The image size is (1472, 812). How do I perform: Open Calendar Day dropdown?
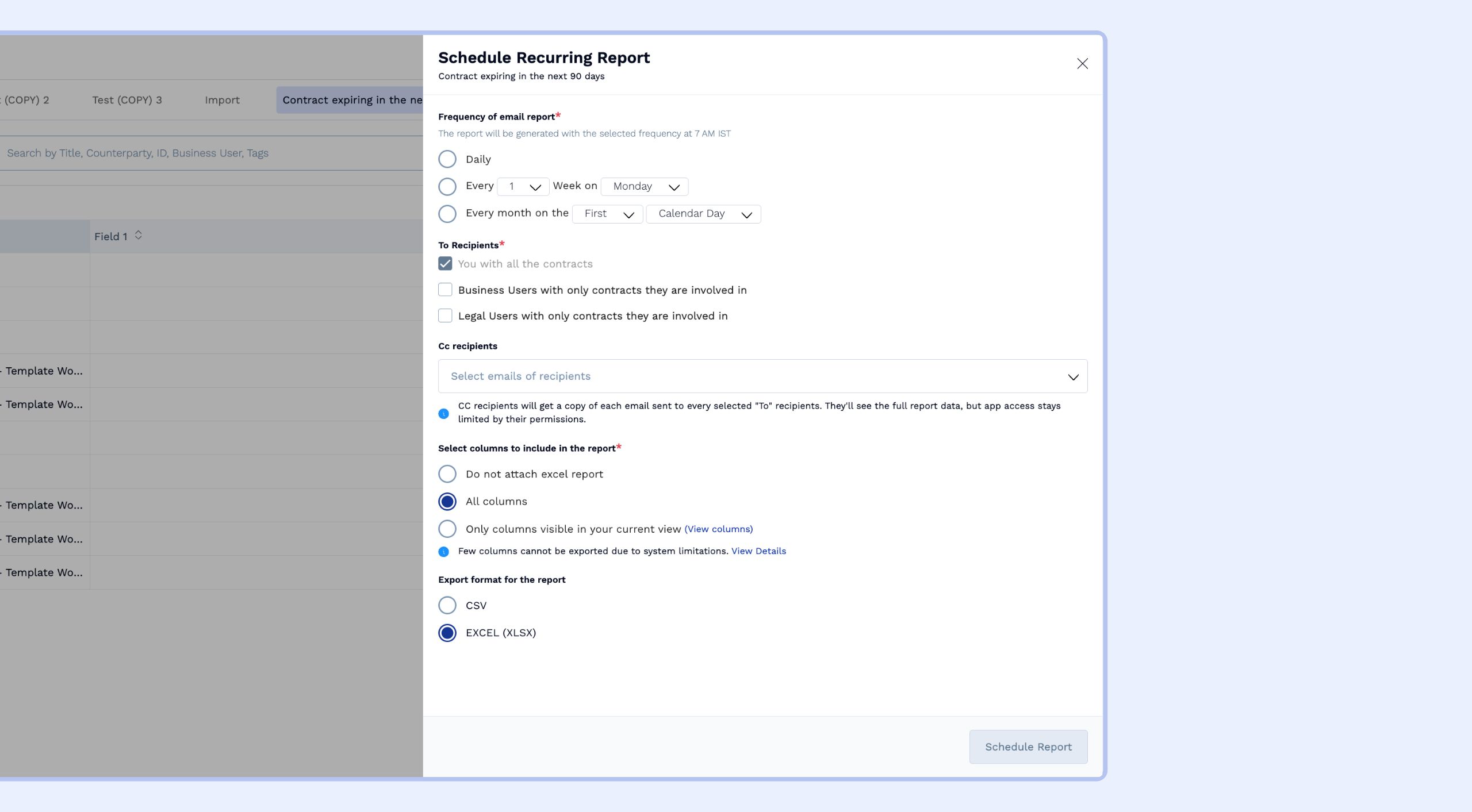click(x=703, y=214)
